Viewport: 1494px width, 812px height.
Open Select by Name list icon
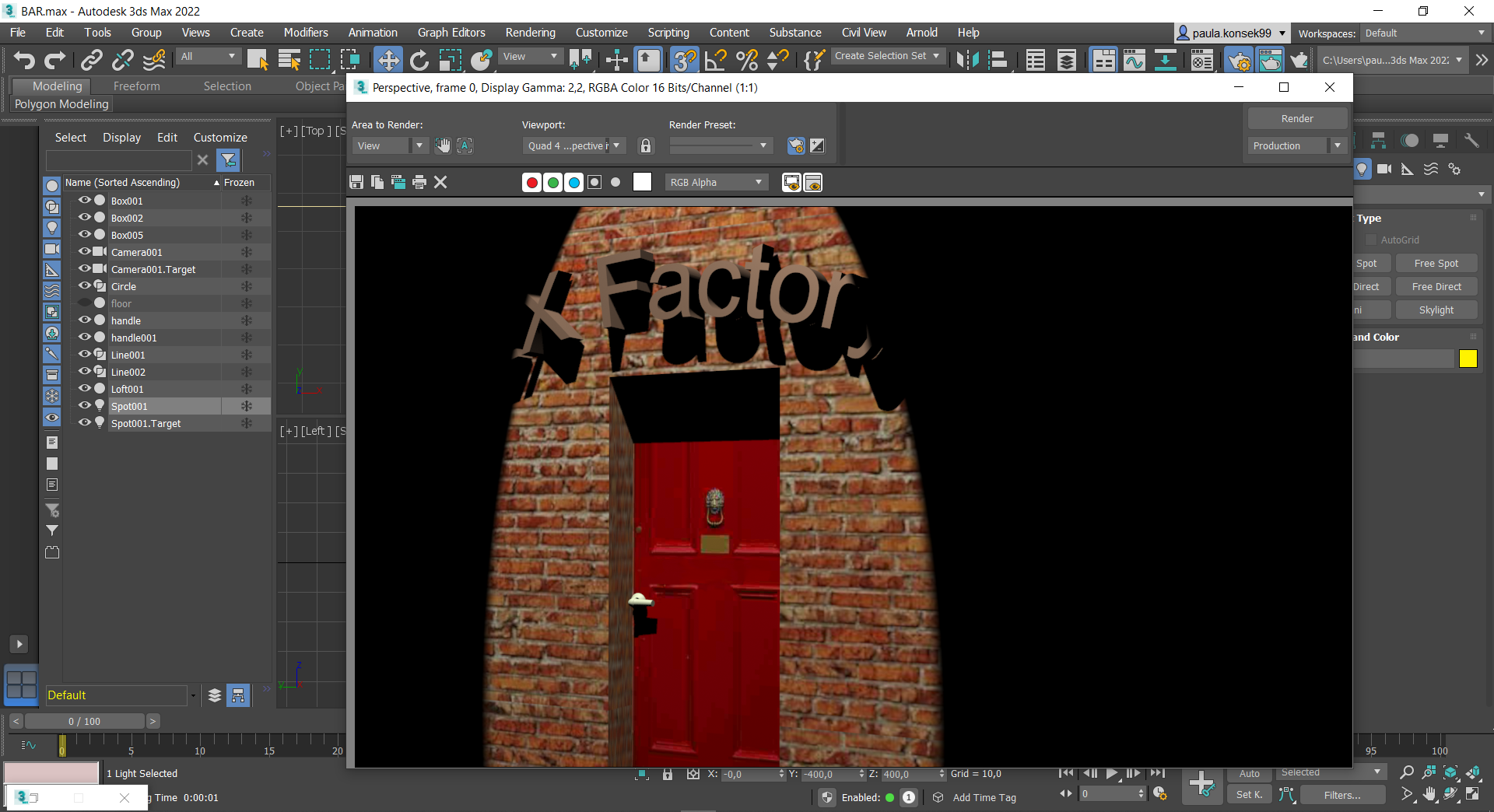click(x=289, y=60)
